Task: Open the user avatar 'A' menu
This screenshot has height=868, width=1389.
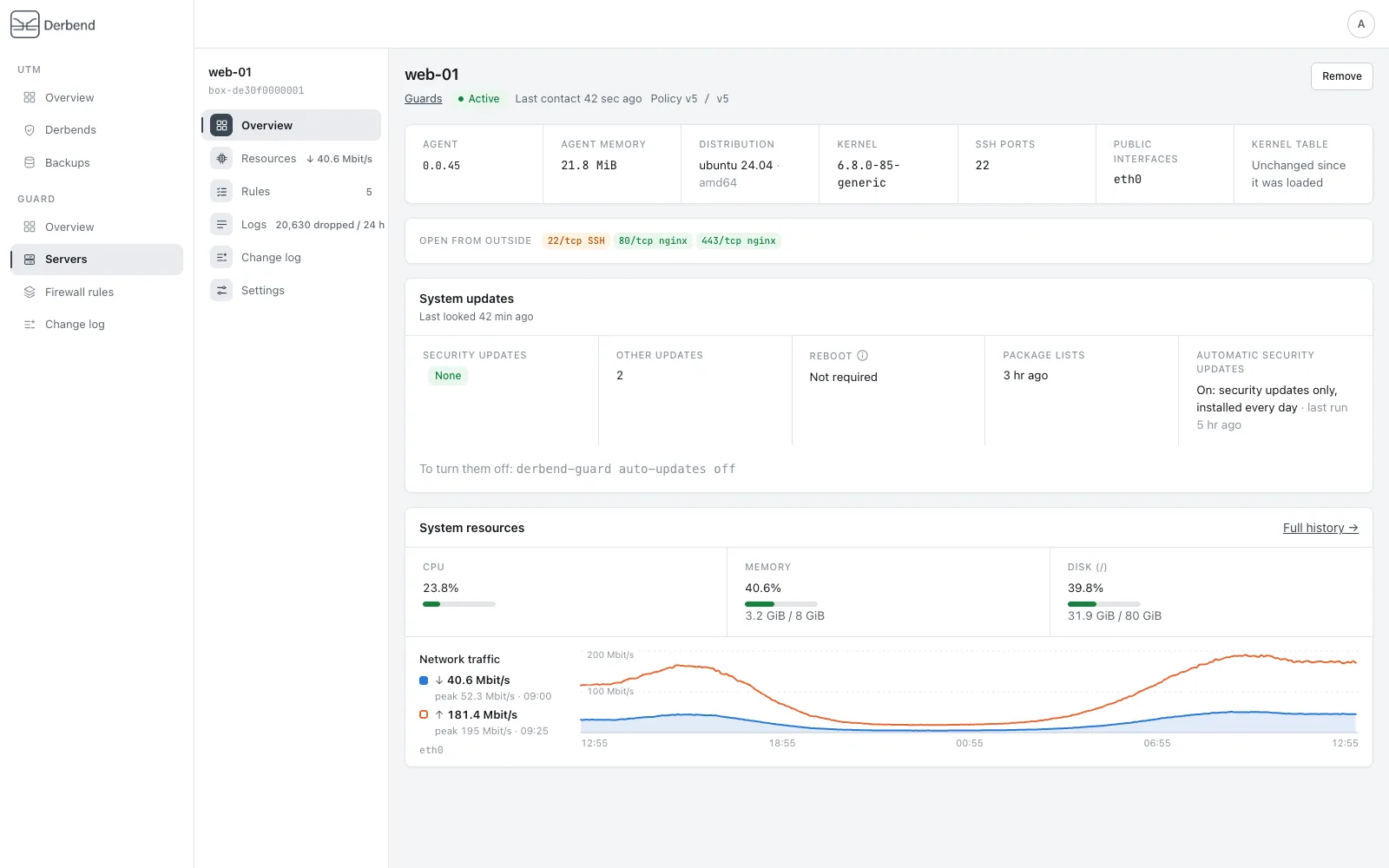Action: (x=1360, y=24)
